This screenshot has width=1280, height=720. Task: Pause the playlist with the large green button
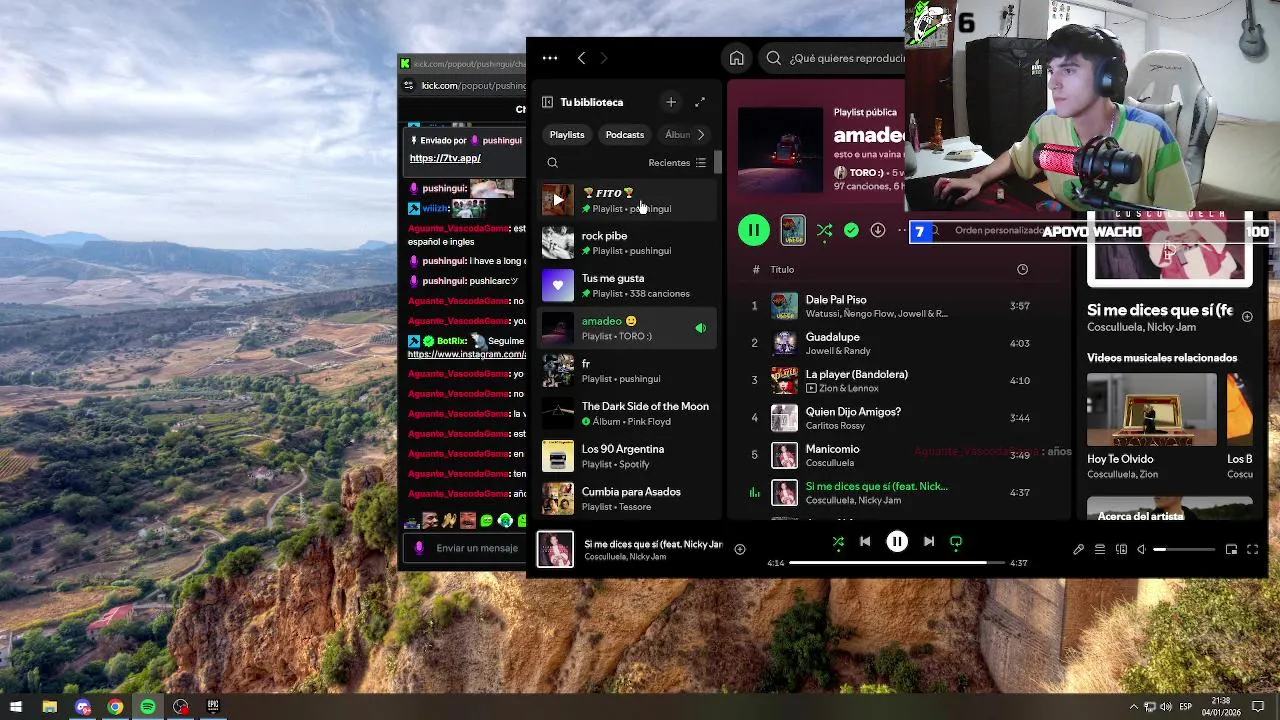coord(754,230)
